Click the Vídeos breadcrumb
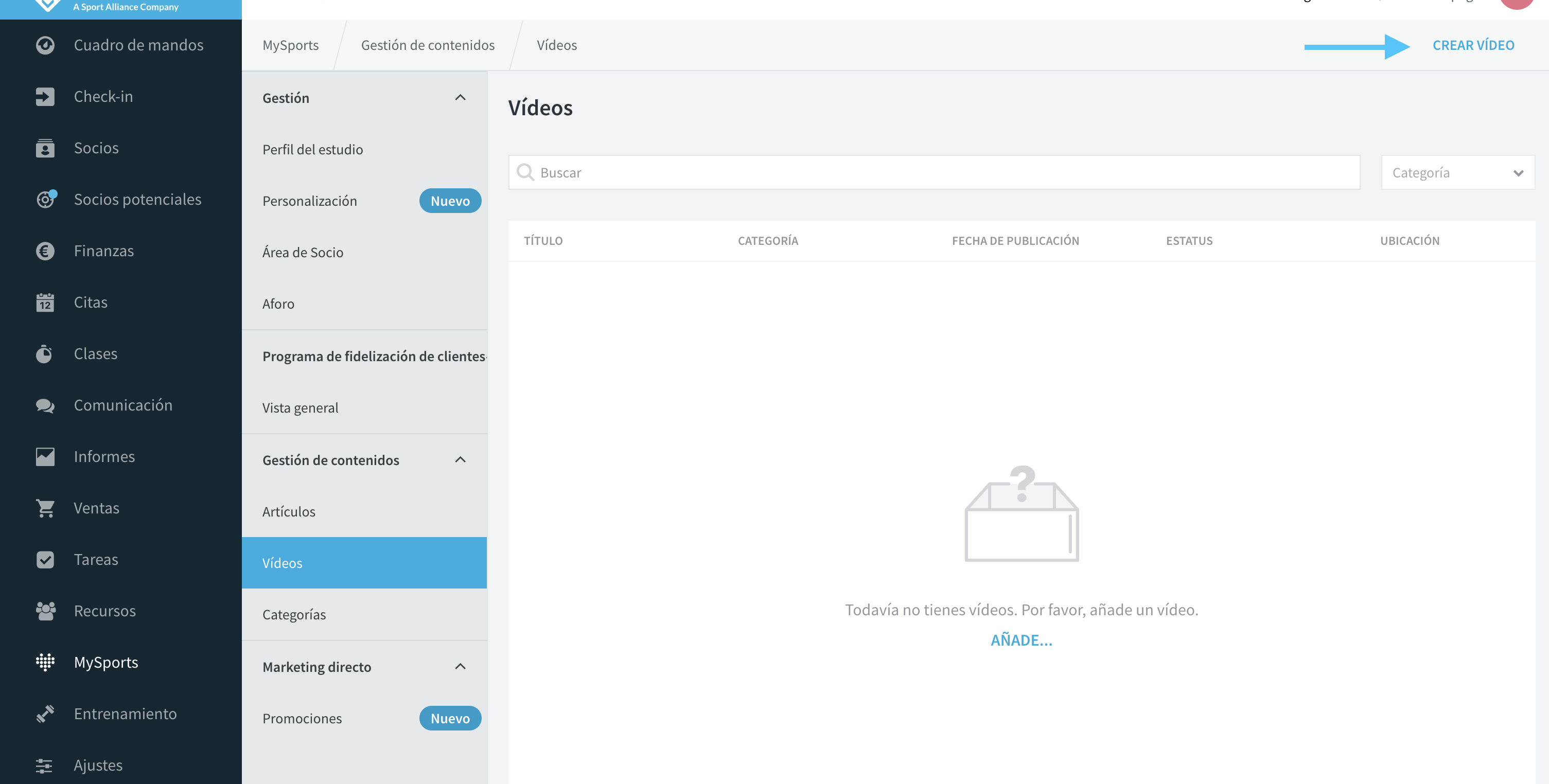Viewport: 1549px width, 784px height. 557,45
